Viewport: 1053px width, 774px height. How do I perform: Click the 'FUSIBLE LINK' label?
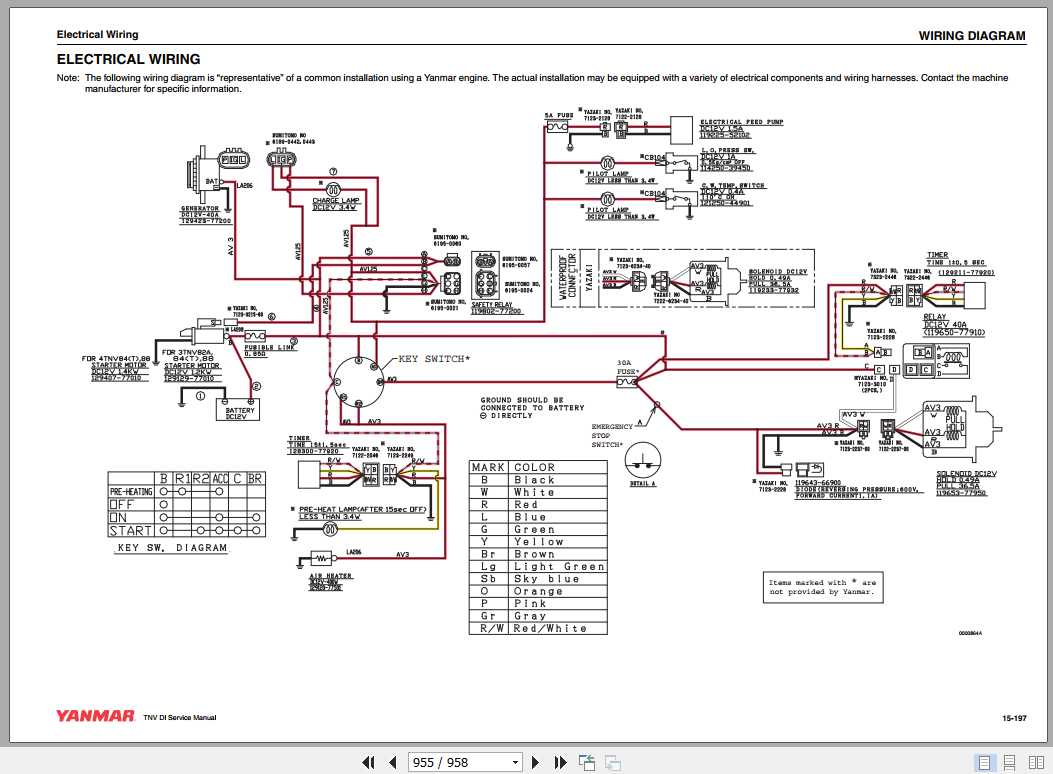(269, 347)
